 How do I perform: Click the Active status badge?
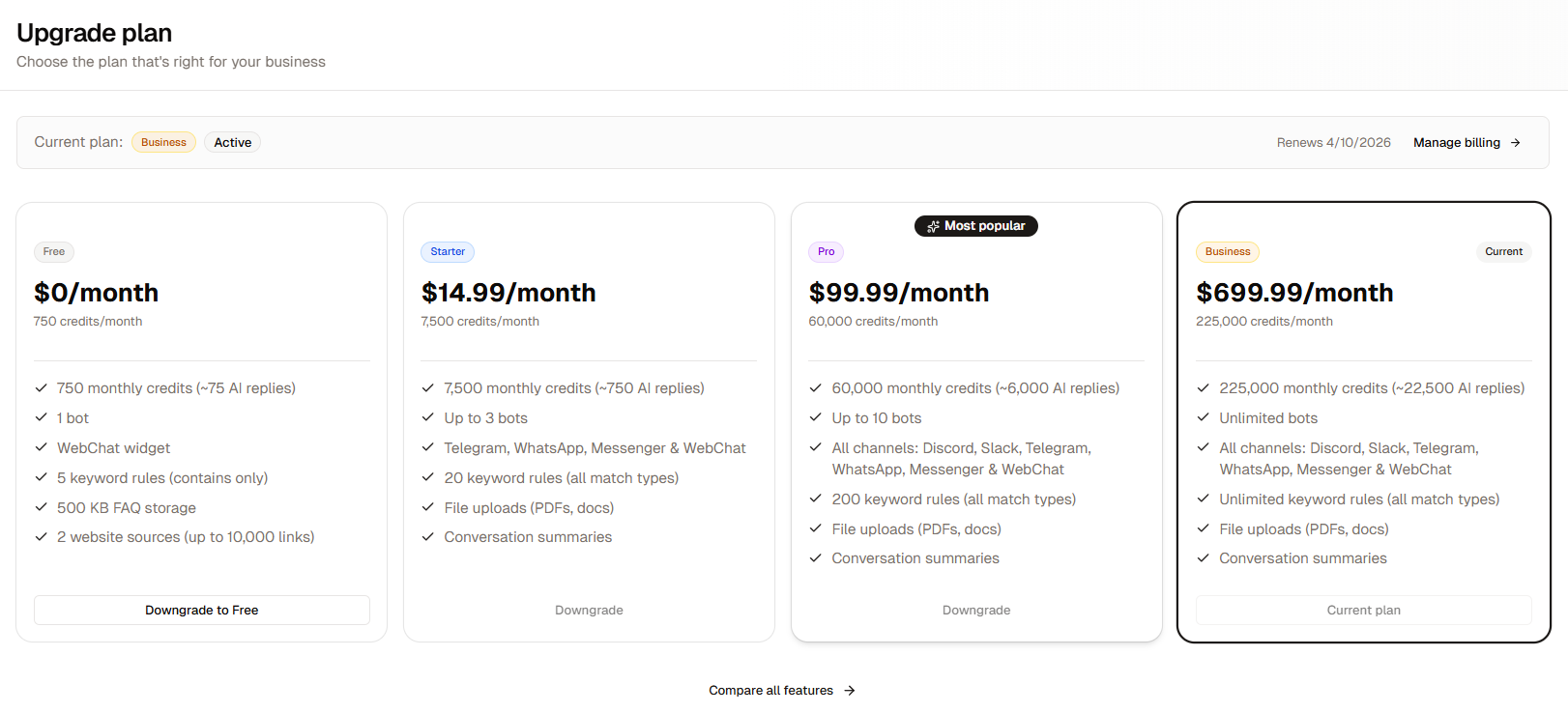(x=232, y=143)
